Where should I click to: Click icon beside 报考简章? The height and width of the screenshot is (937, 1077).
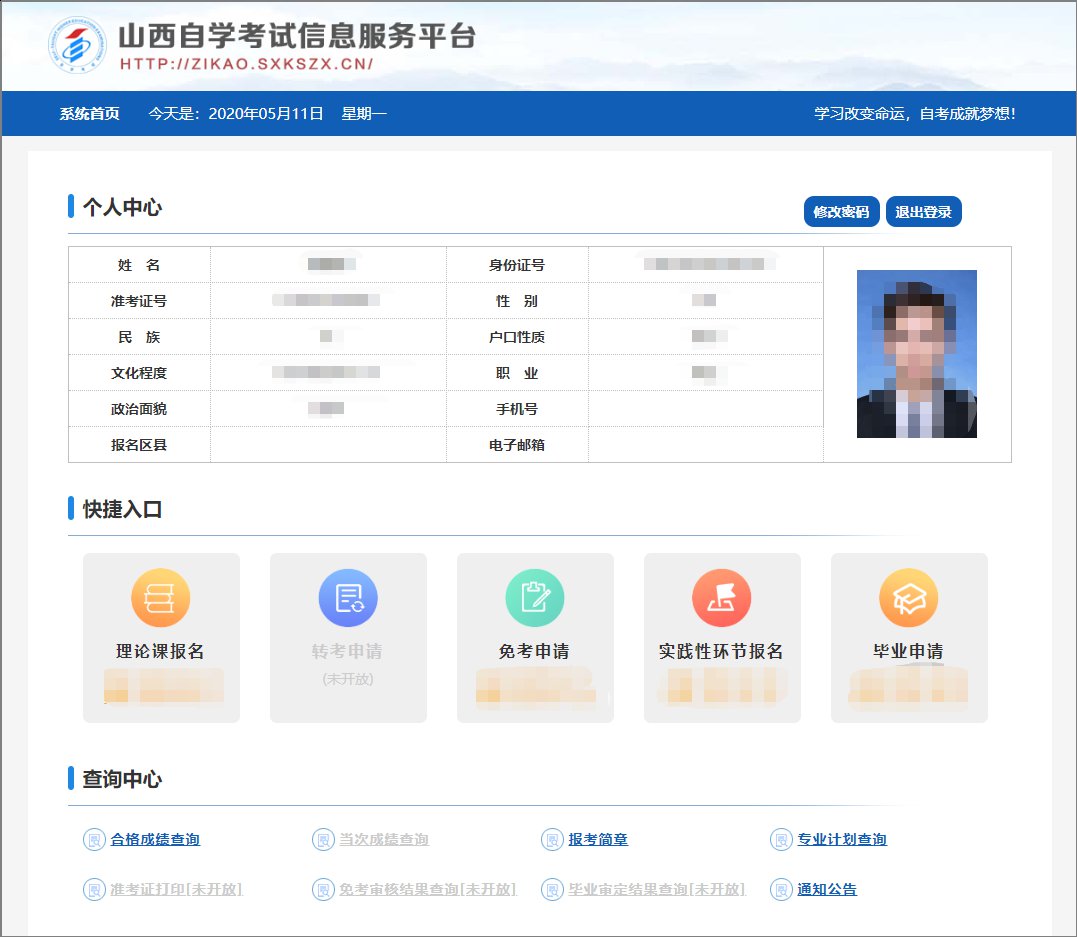tap(552, 839)
